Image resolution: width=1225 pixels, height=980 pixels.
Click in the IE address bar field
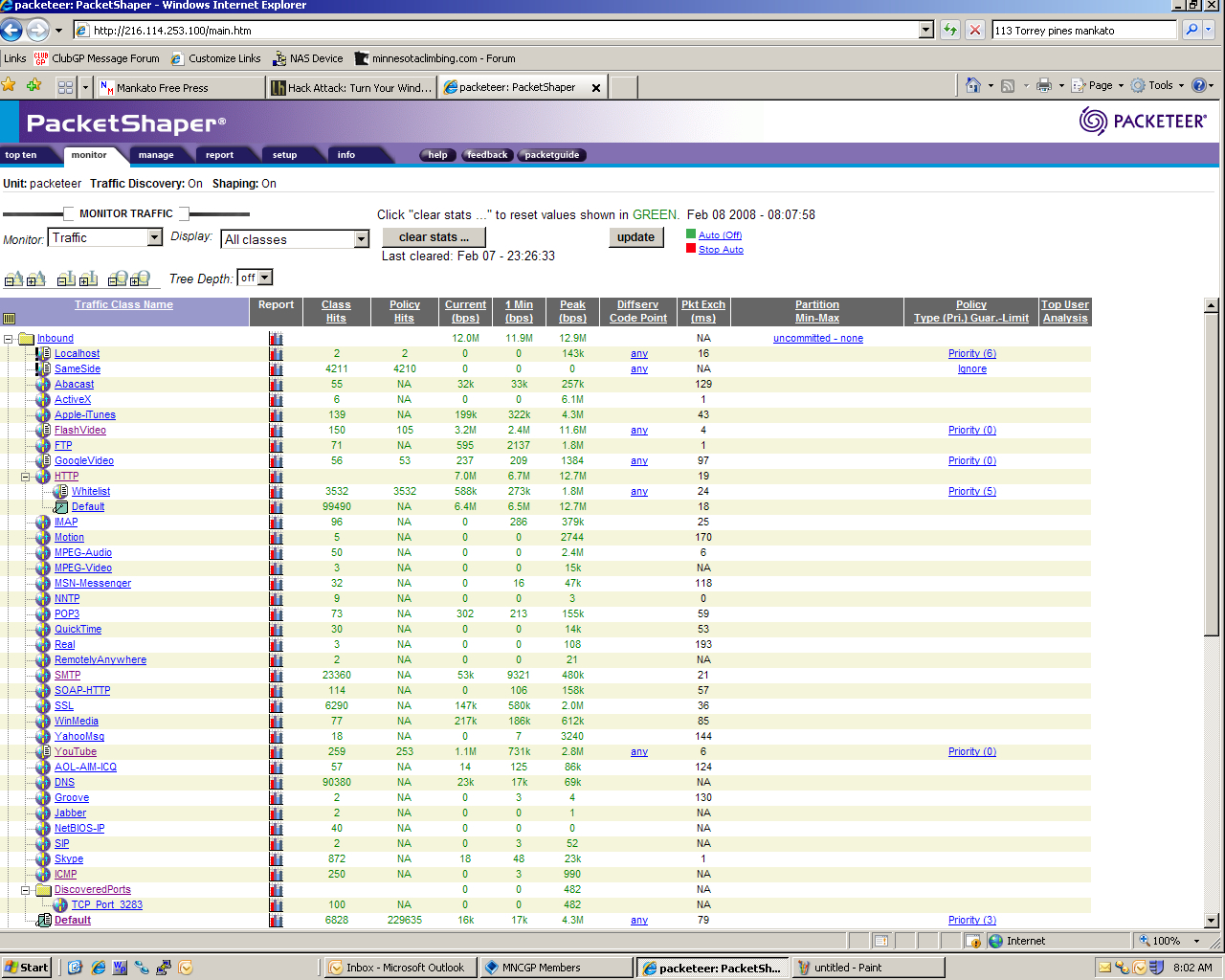(x=505, y=30)
